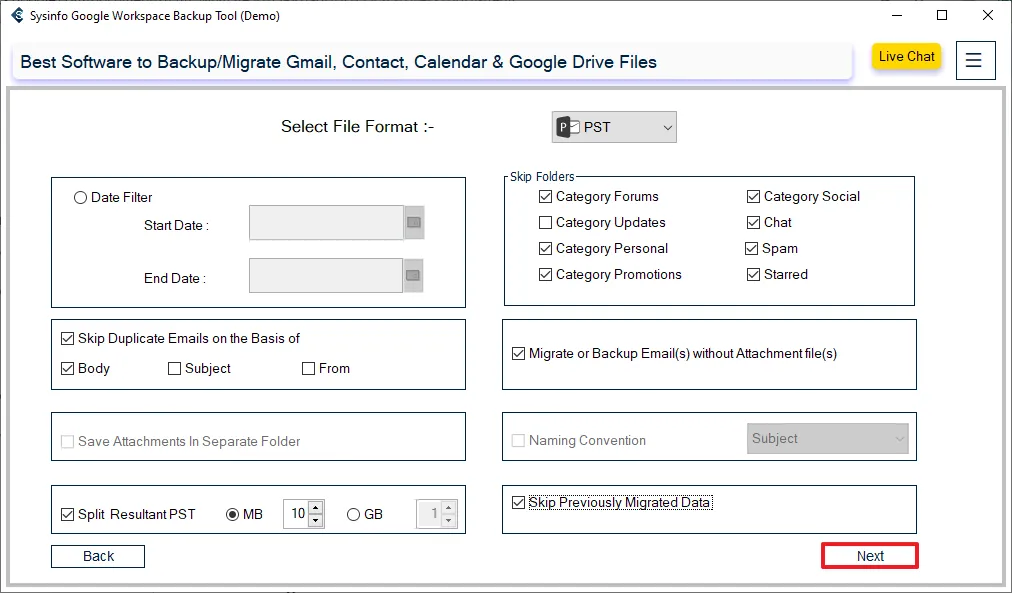Tick the Subject duplicate filter checkbox
The height and width of the screenshot is (593, 1012).
click(175, 369)
